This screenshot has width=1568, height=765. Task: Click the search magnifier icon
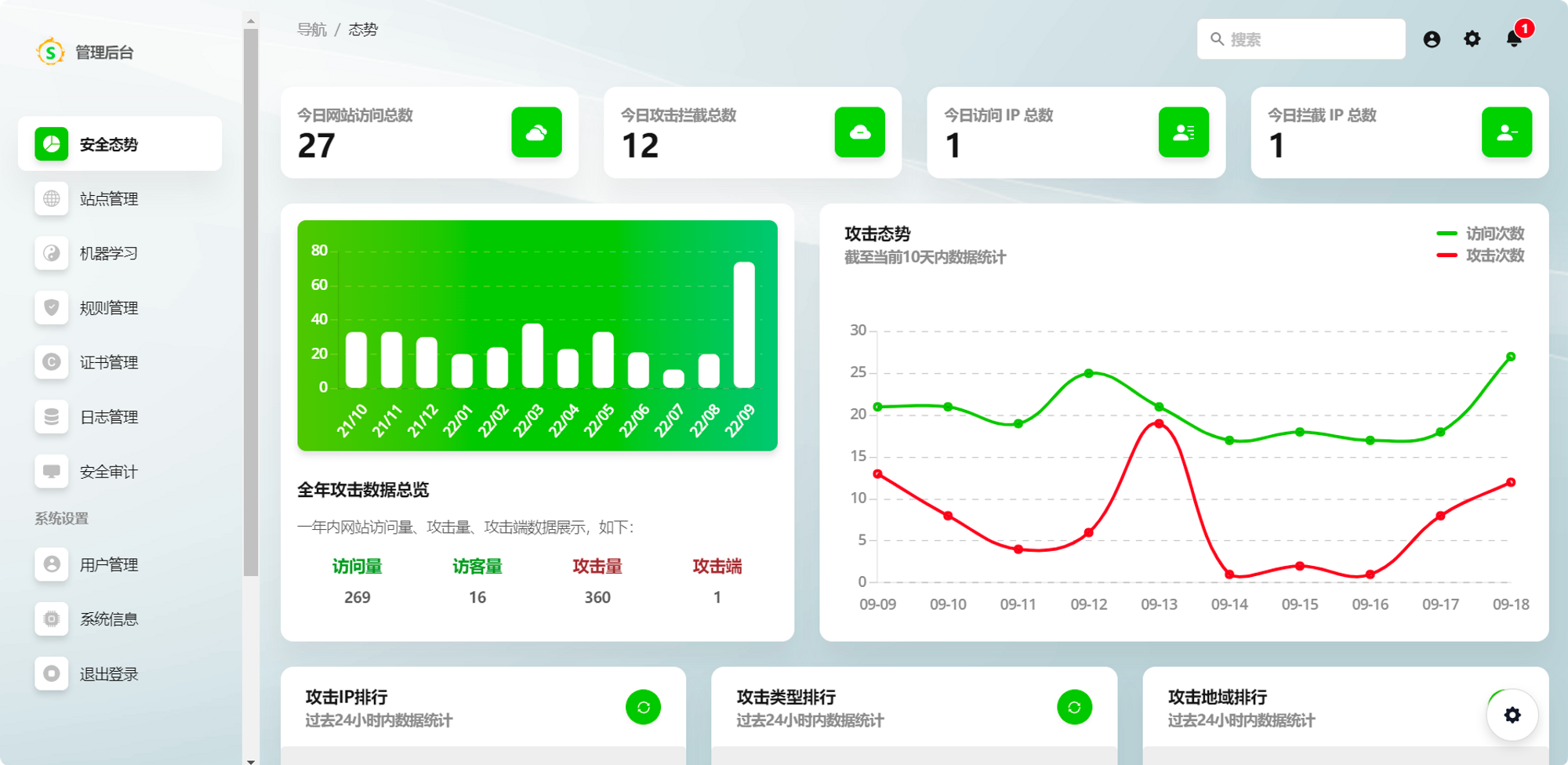click(1217, 39)
